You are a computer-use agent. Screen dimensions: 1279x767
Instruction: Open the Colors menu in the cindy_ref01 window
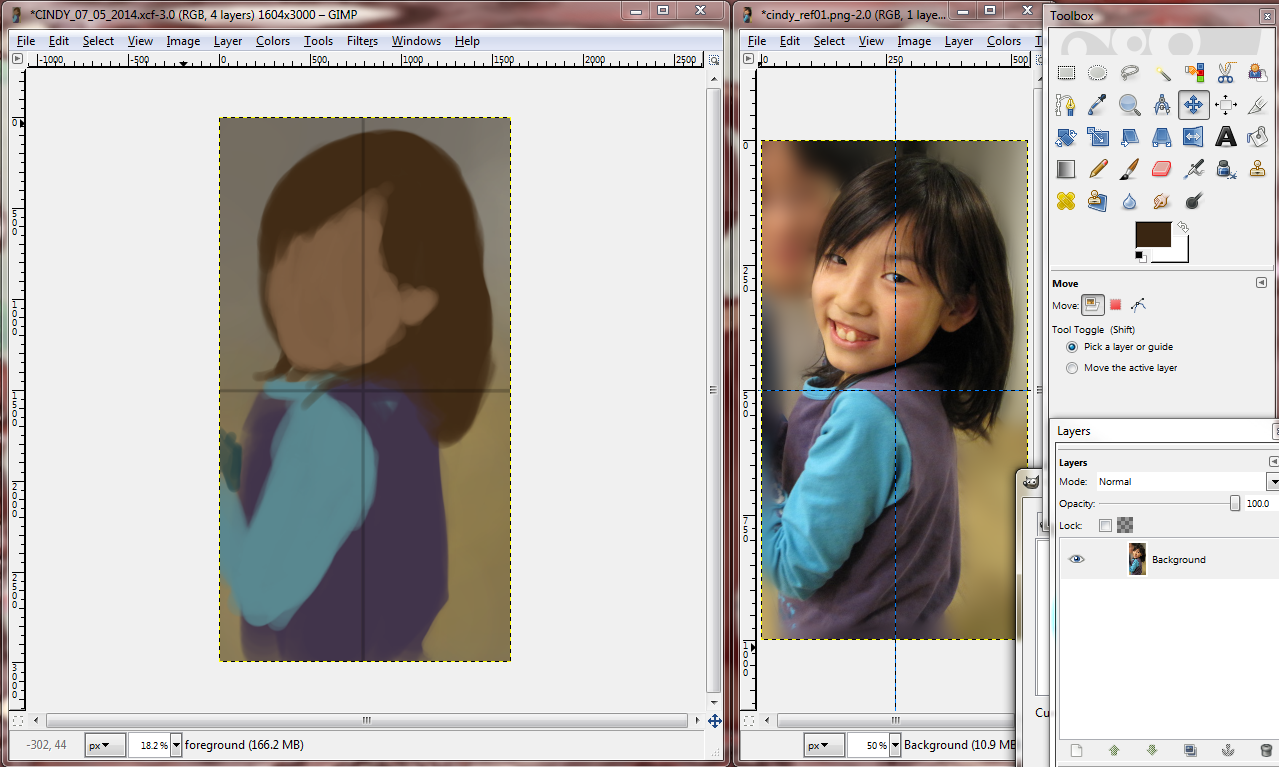(1003, 41)
